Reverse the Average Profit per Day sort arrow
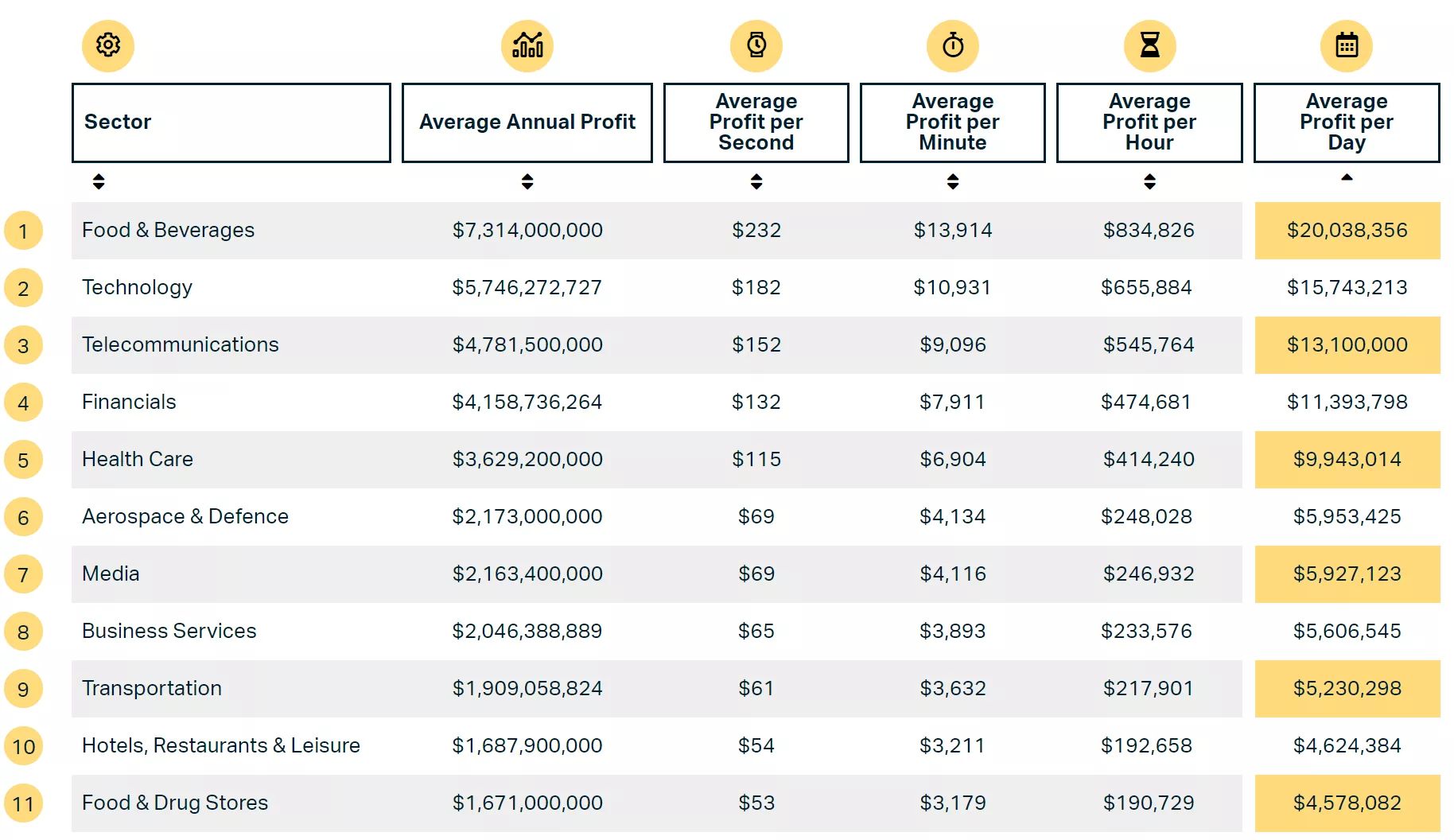The height and width of the screenshot is (840, 1454). (1347, 177)
